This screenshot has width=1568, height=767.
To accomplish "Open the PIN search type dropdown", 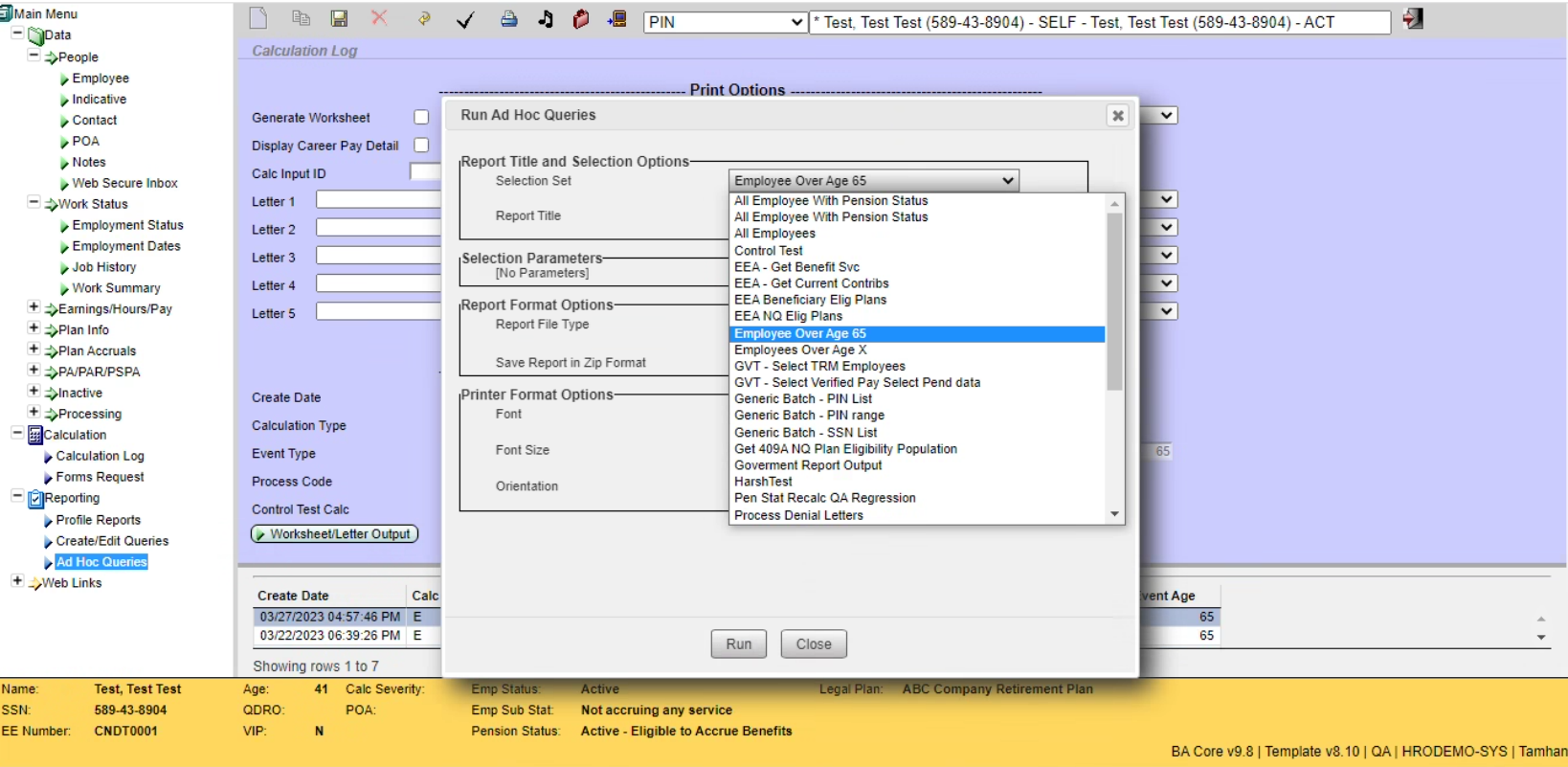I will pyautogui.click(x=726, y=22).
